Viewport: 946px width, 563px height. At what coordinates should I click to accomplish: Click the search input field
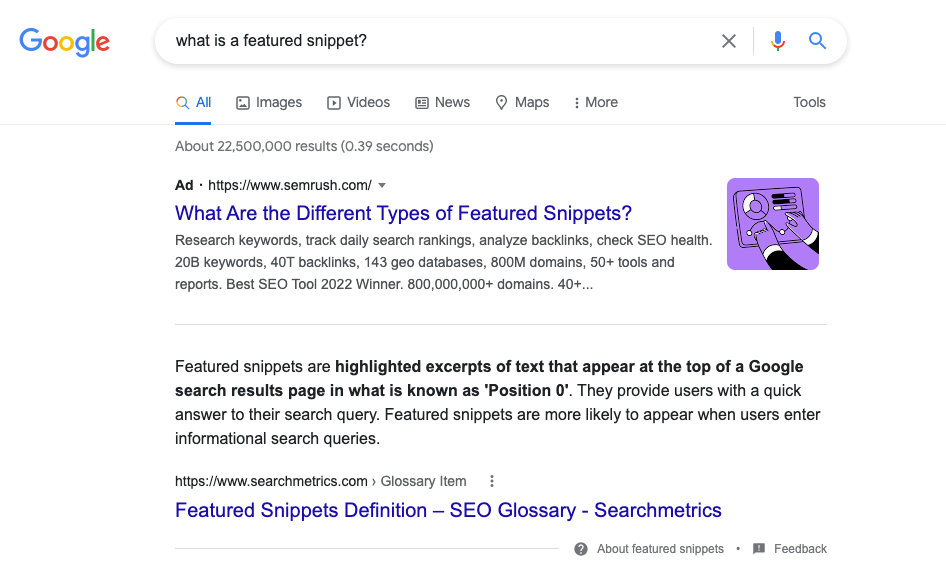(x=440, y=41)
